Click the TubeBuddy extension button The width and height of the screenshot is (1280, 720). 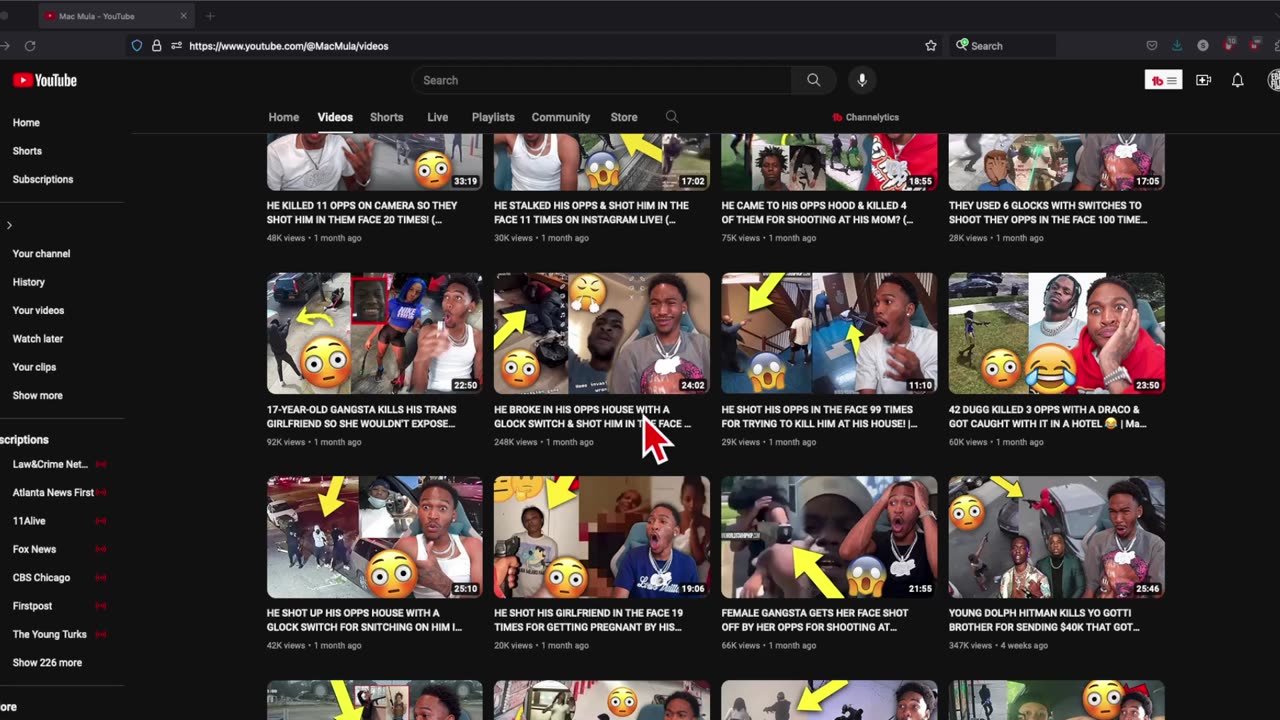click(x=1163, y=80)
